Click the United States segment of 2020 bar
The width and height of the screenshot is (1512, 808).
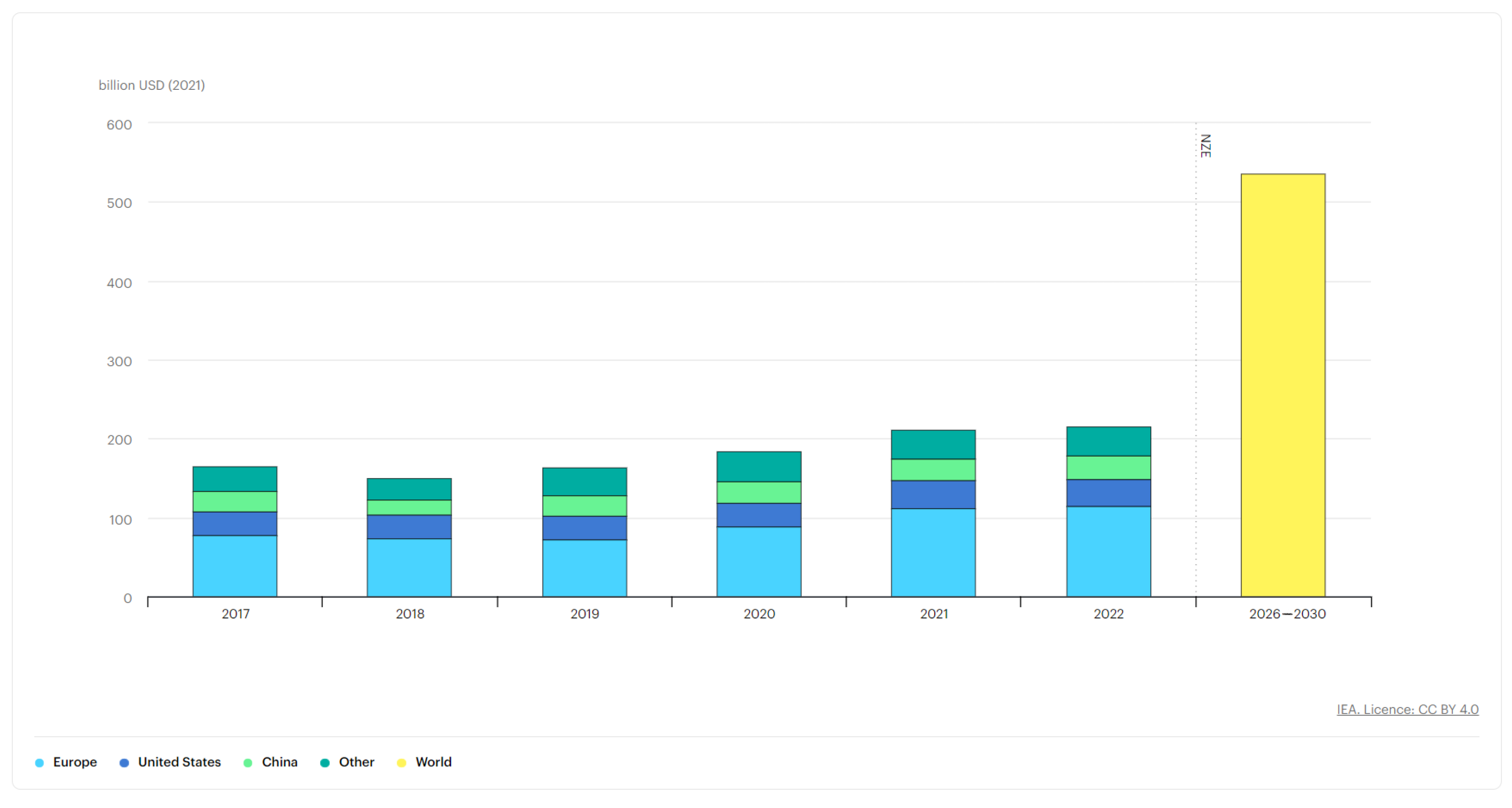tap(758, 515)
